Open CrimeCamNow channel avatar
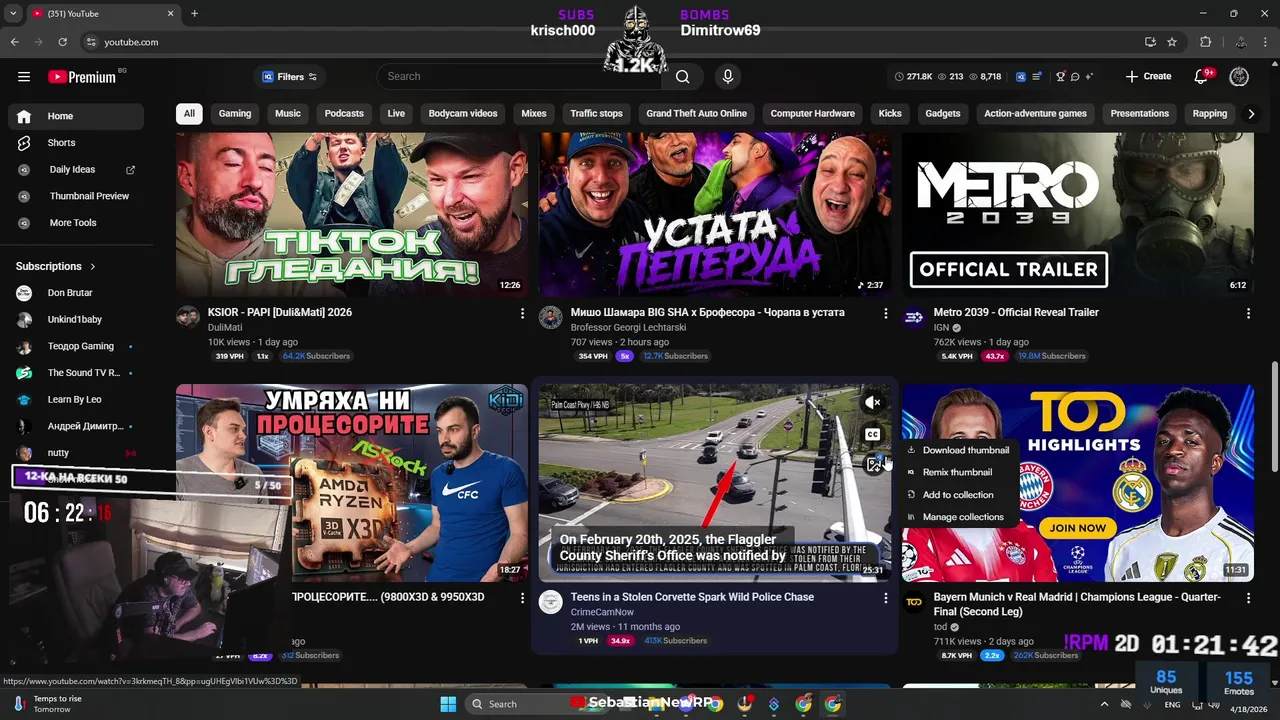This screenshot has width=1280, height=720. coord(550,602)
